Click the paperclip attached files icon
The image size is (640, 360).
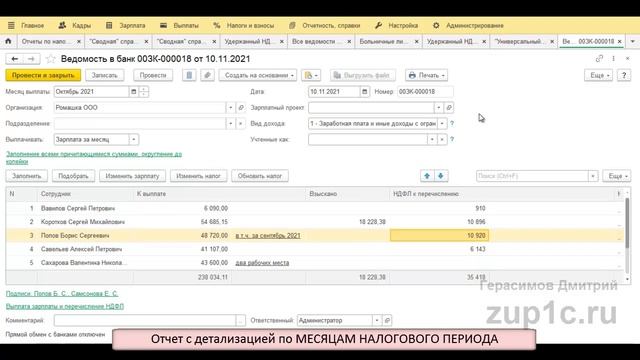click(x=207, y=76)
